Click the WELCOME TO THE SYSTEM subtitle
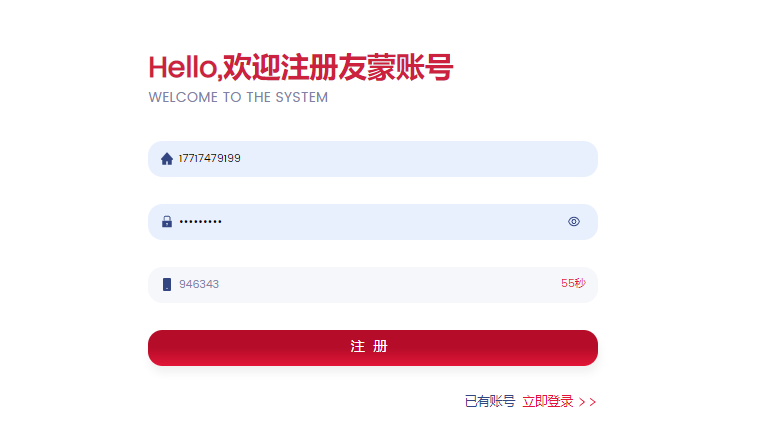Image resolution: width=757 pixels, height=439 pixels. pos(238,98)
